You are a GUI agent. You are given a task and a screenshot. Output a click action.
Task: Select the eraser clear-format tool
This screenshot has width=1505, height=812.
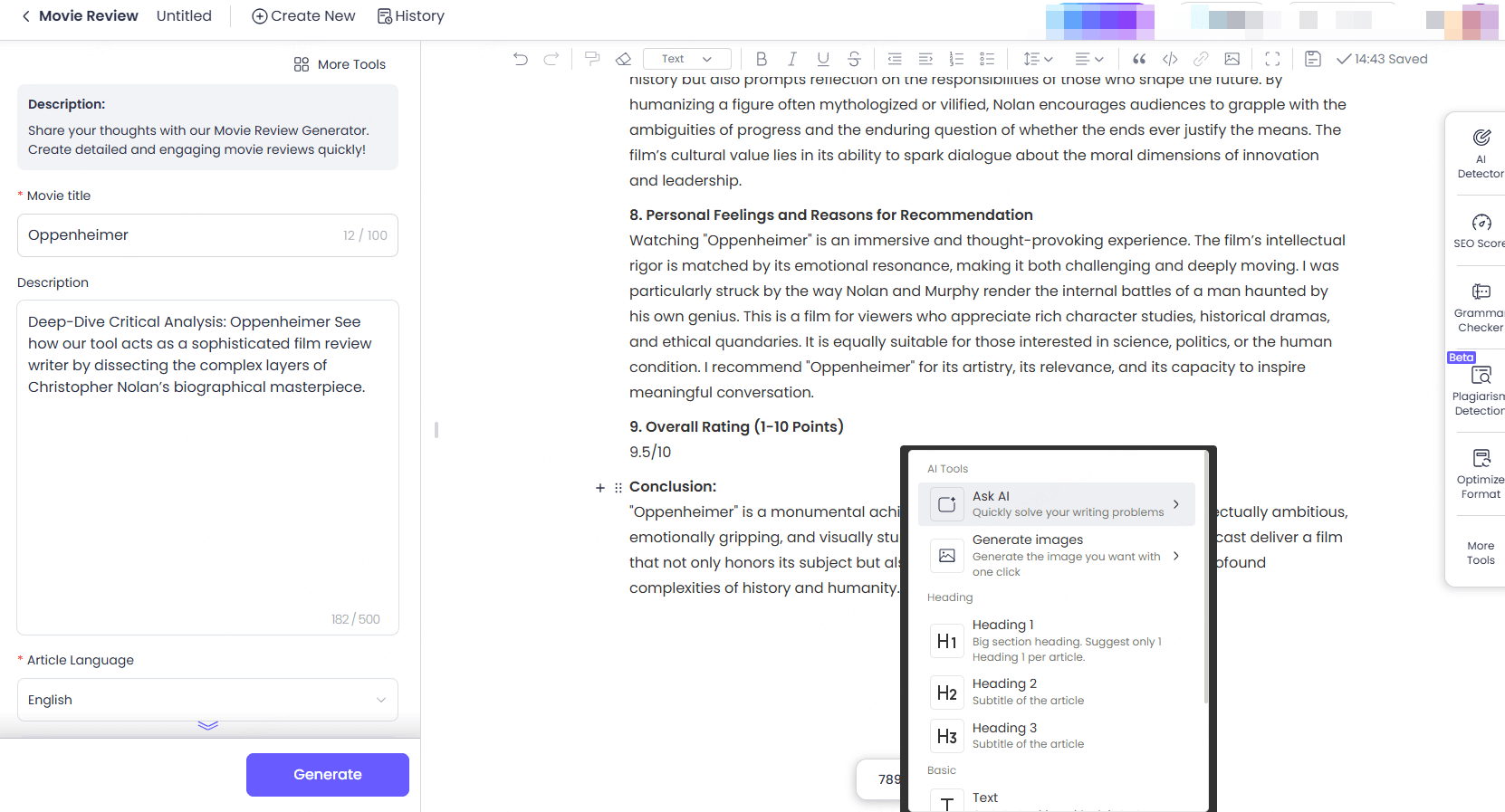623,59
